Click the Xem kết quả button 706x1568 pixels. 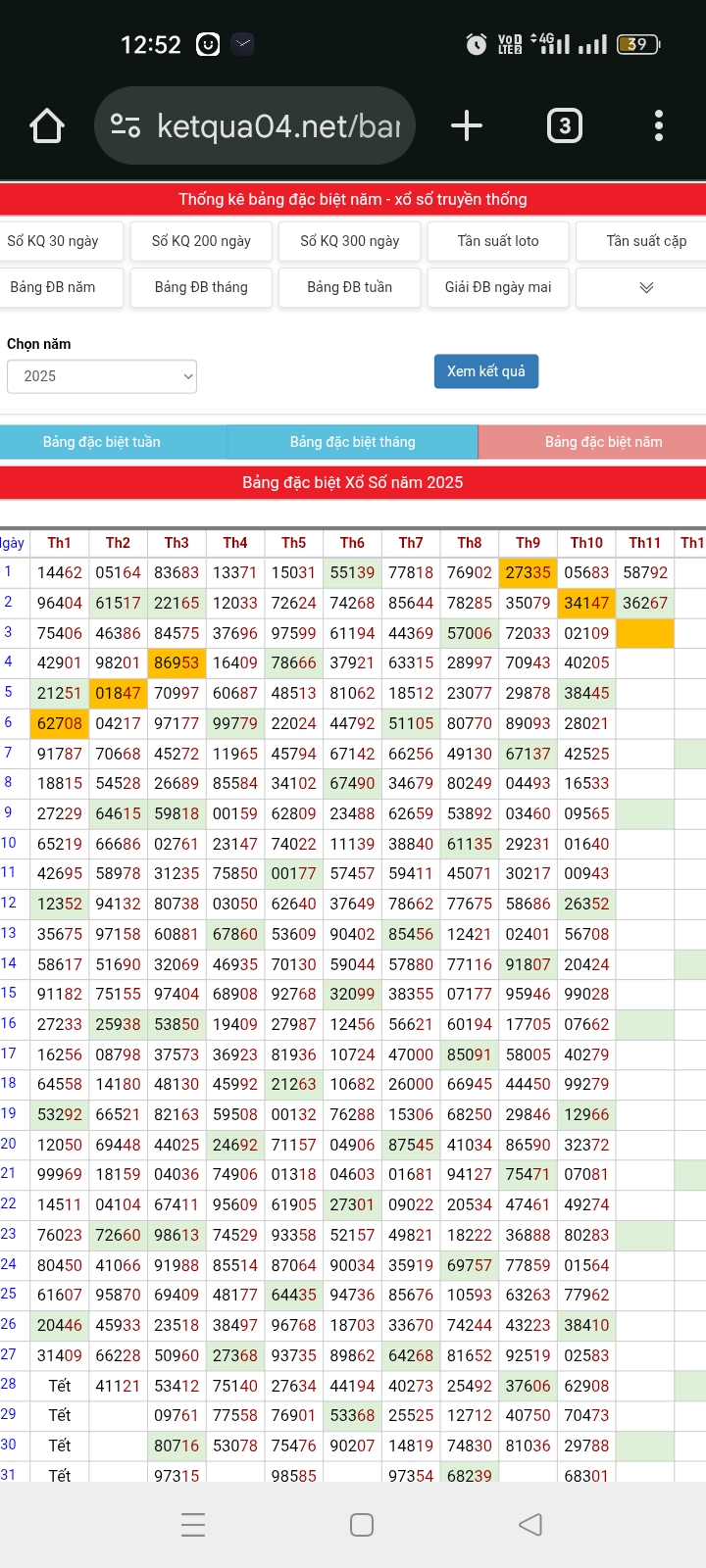(485, 371)
